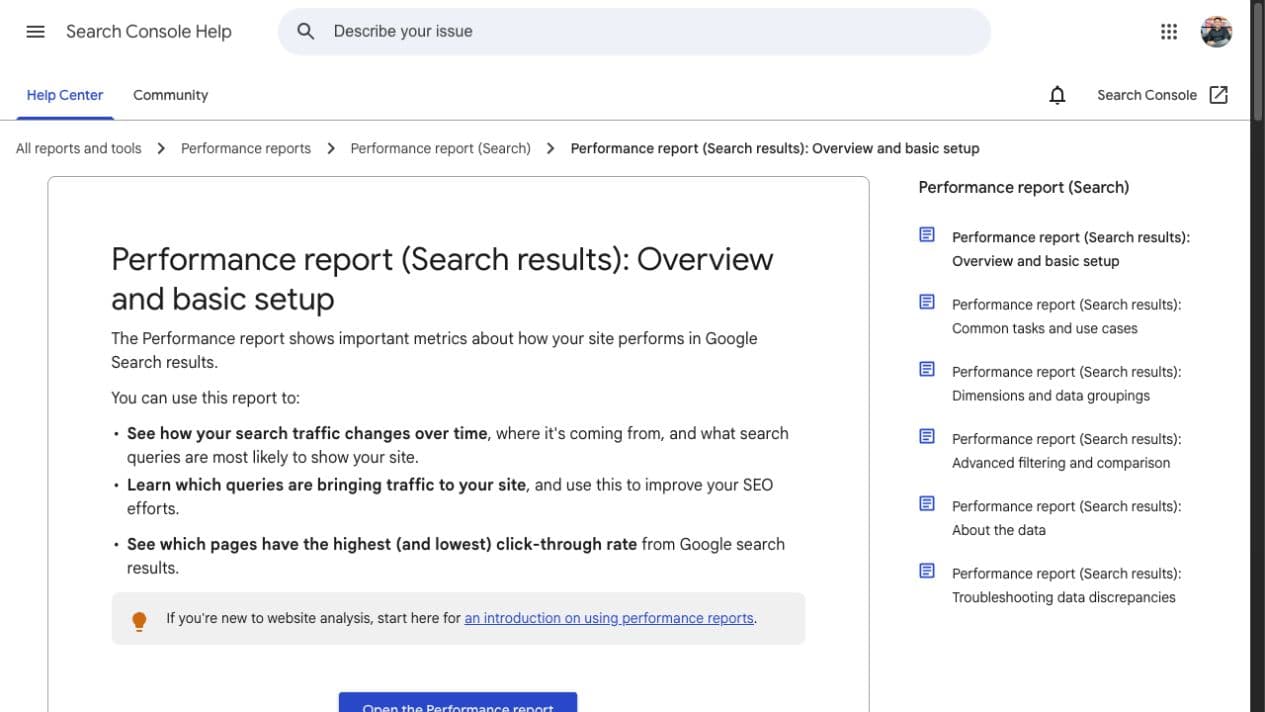The height and width of the screenshot is (712, 1265).
Task: Click breadcrumb chevron after All reports and tools
Action: (x=161, y=148)
